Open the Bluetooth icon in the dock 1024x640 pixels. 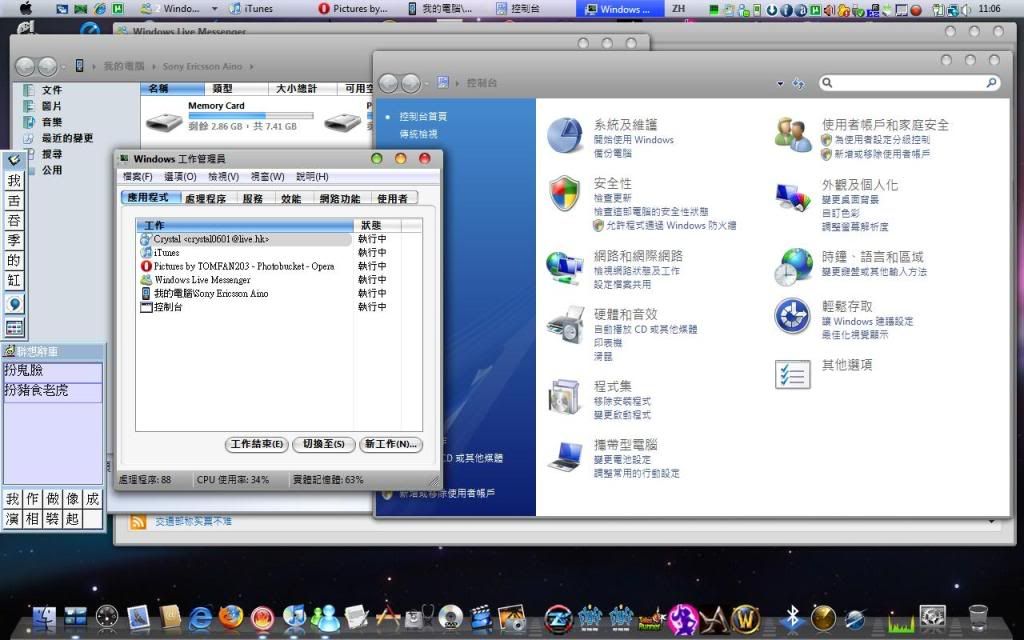792,616
